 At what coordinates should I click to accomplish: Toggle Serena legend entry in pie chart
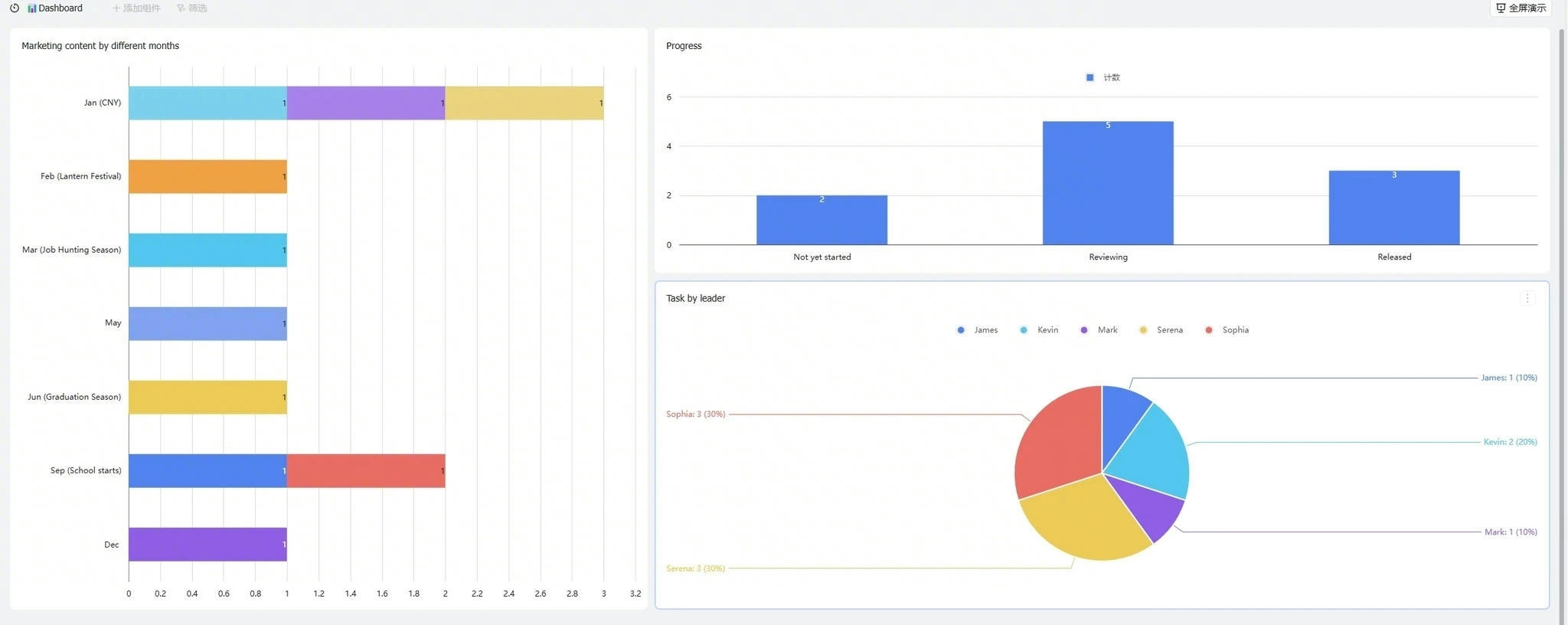(1161, 330)
